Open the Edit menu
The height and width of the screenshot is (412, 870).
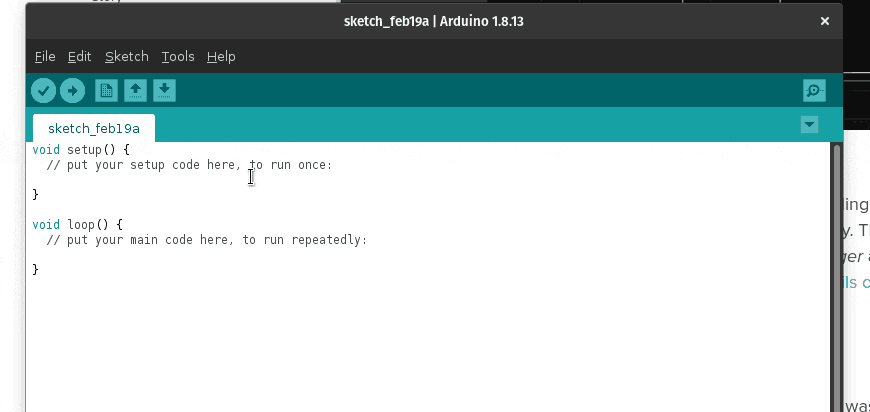(79, 57)
